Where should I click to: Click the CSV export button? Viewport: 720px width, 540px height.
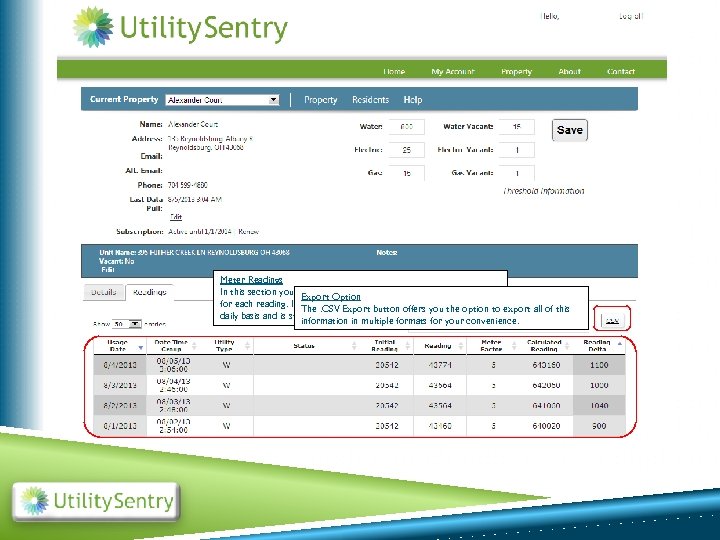[x=613, y=321]
